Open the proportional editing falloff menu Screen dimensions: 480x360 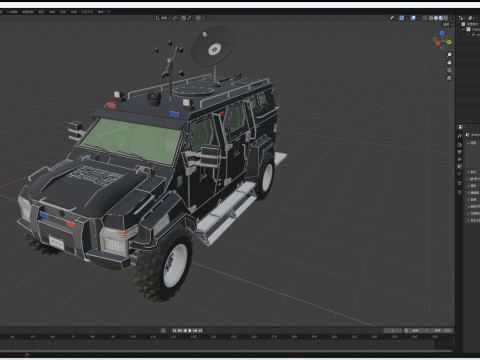pyautogui.click(x=203, y=18)
